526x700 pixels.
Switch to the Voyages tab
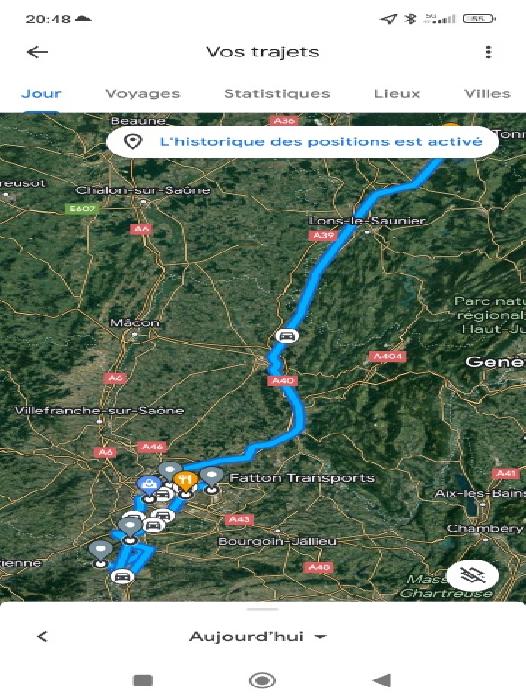[143, 94]
